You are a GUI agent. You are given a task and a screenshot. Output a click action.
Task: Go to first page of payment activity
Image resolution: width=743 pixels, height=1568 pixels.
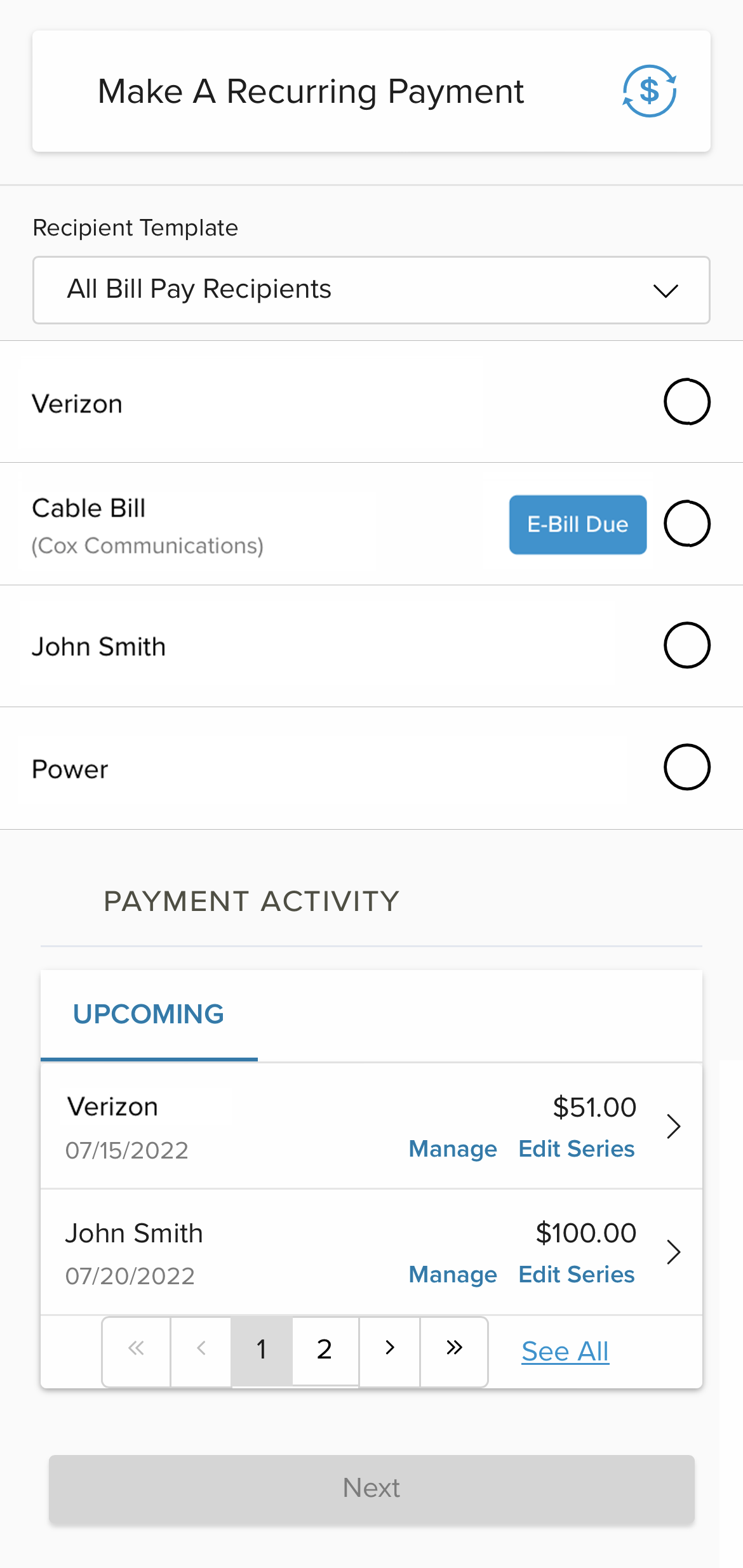136,1348
